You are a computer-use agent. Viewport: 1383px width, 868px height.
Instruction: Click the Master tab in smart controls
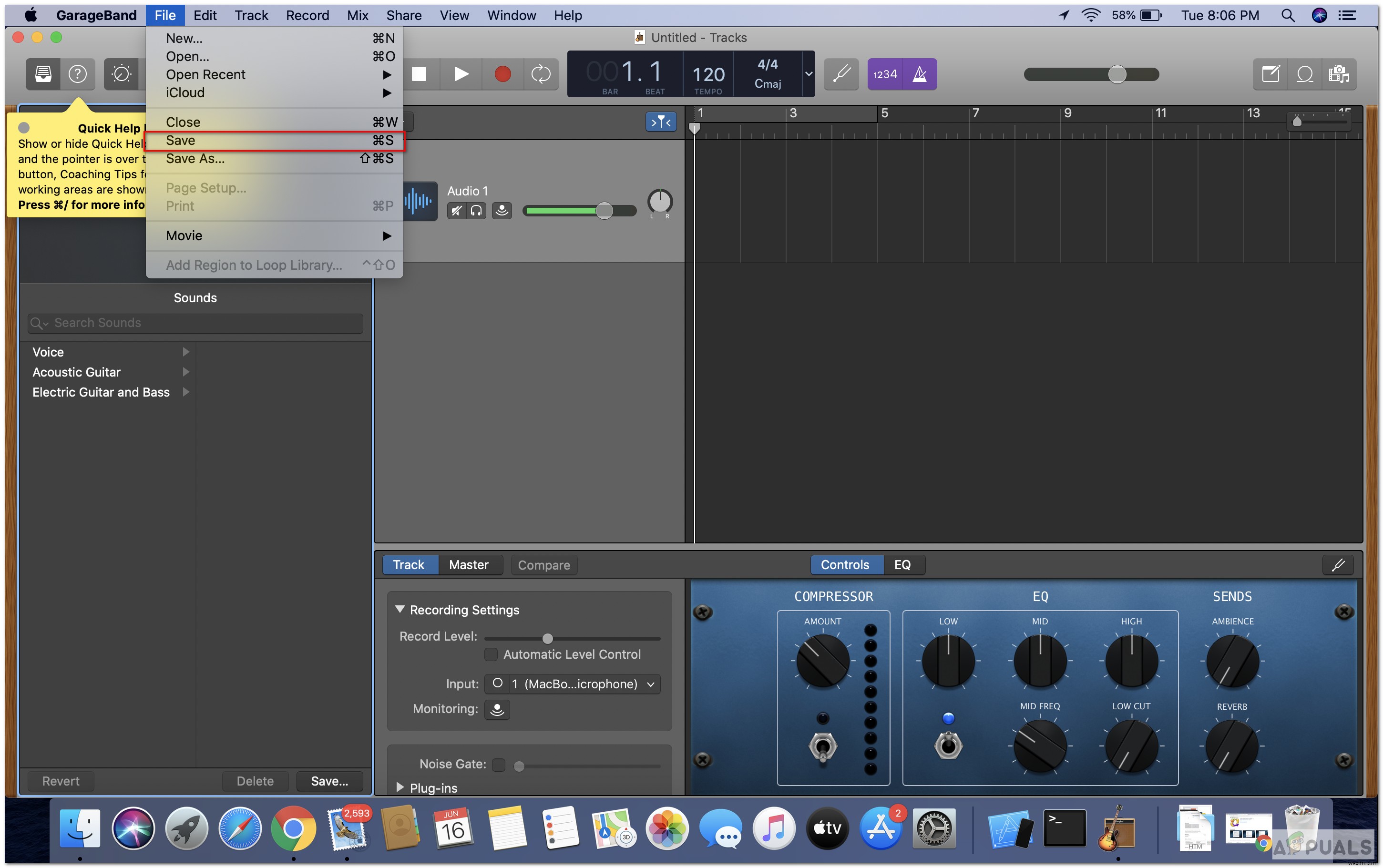(467, 565)
